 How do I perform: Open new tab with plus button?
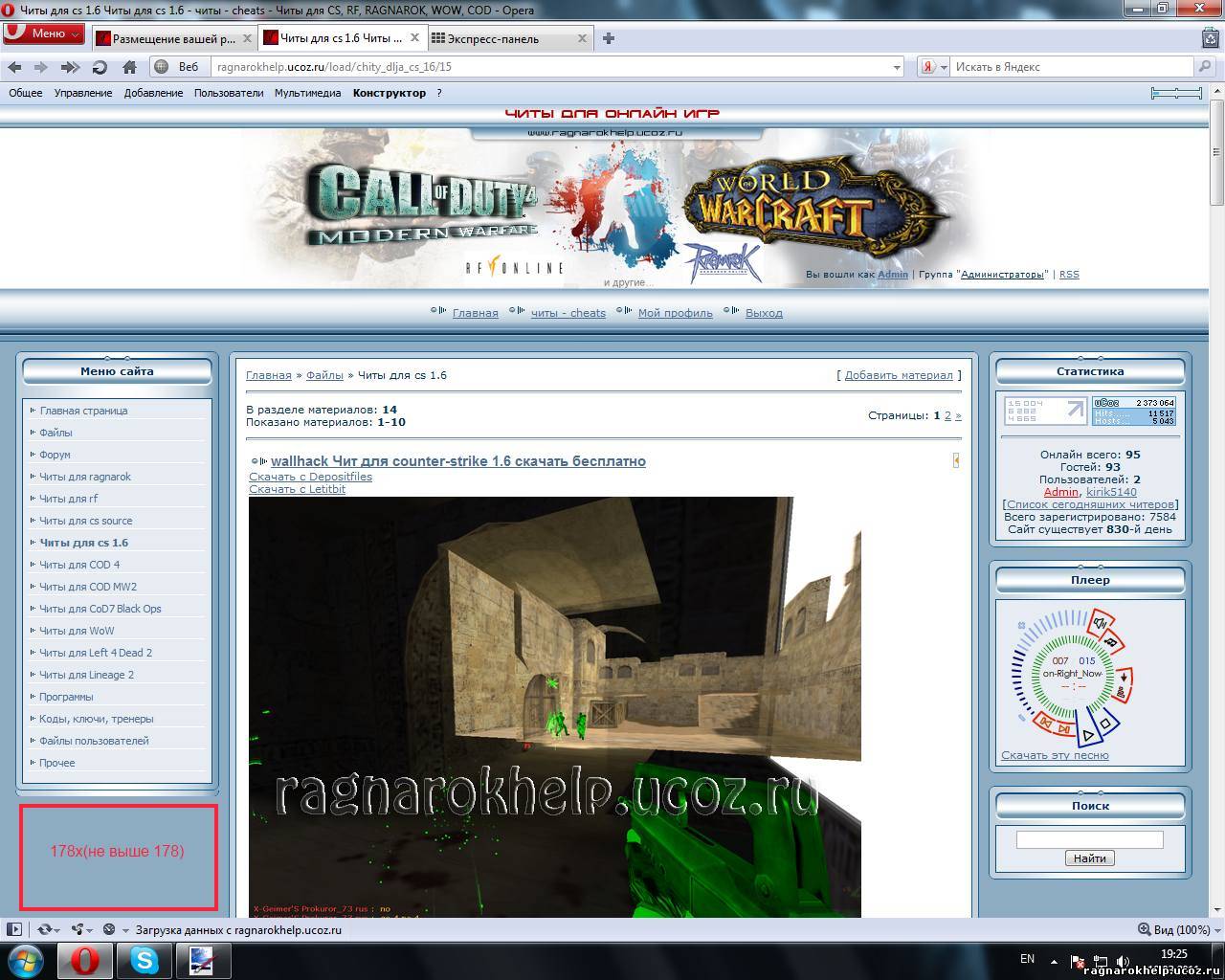pos(608,38)
